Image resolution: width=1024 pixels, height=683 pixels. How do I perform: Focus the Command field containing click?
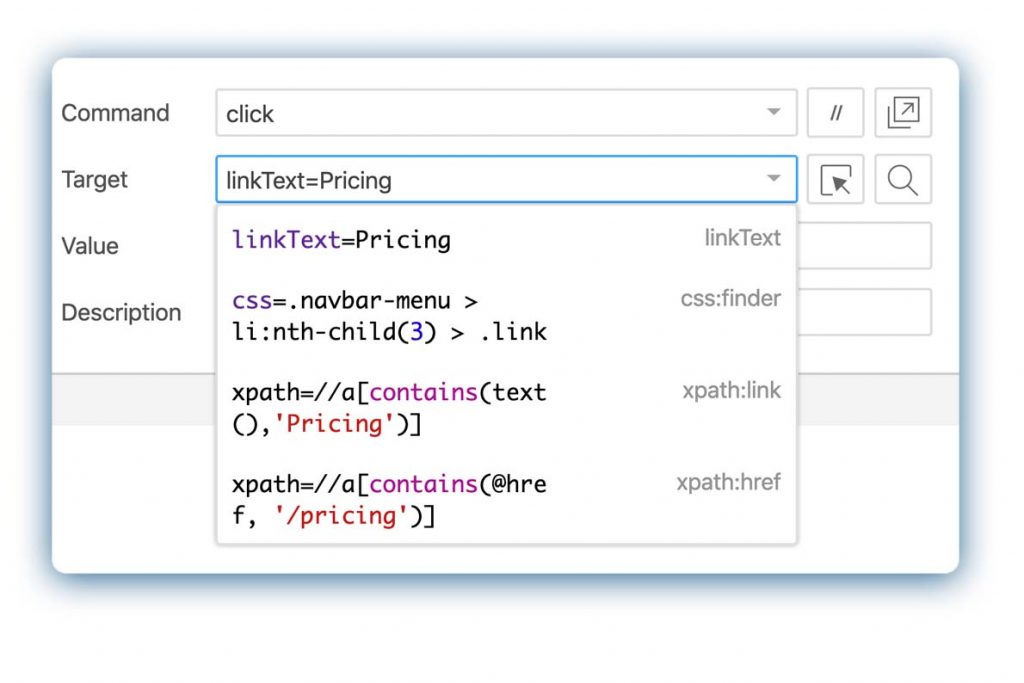pos(480,113)
